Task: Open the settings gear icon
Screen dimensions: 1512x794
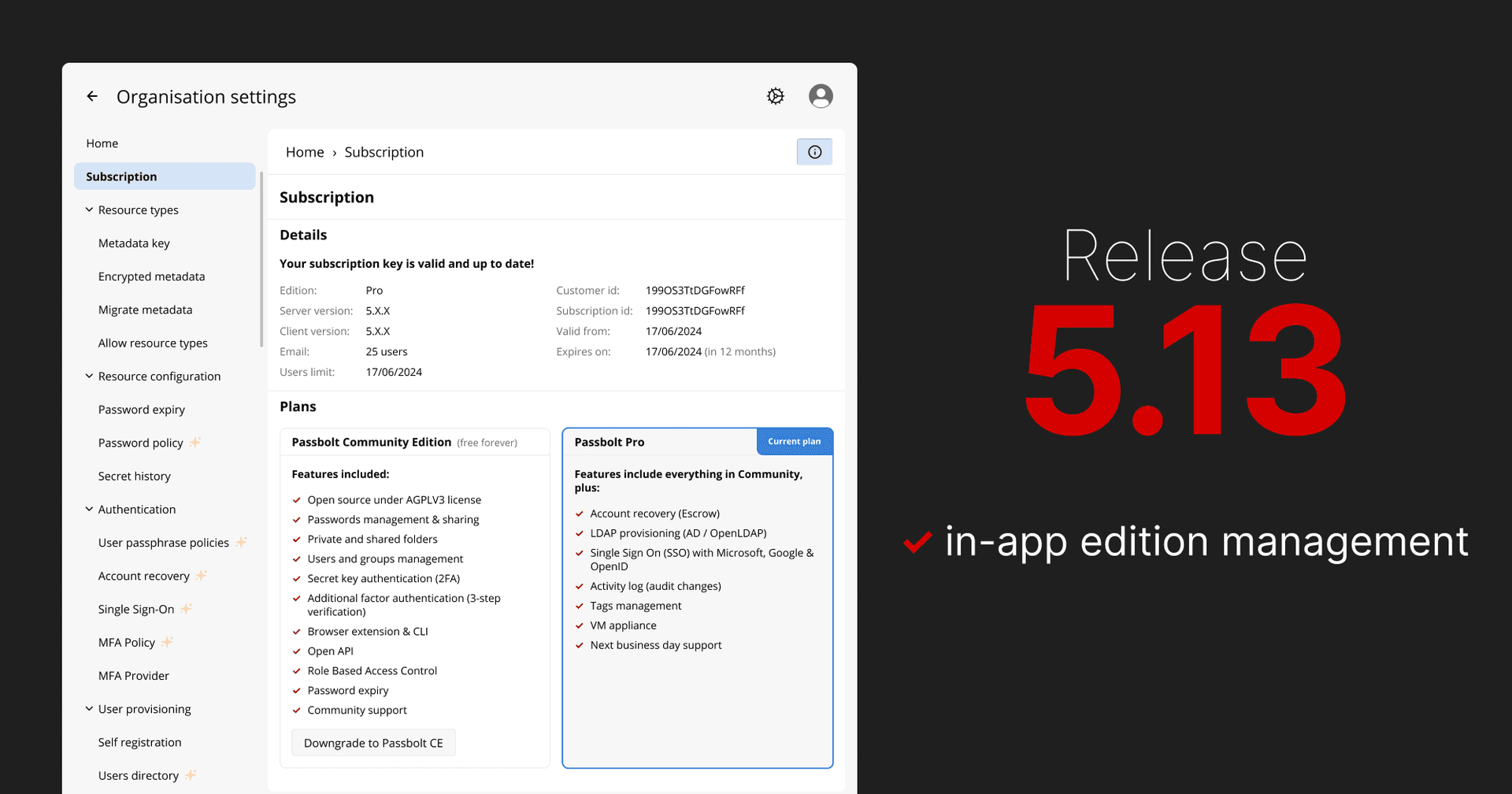Action: coord(776,96)
